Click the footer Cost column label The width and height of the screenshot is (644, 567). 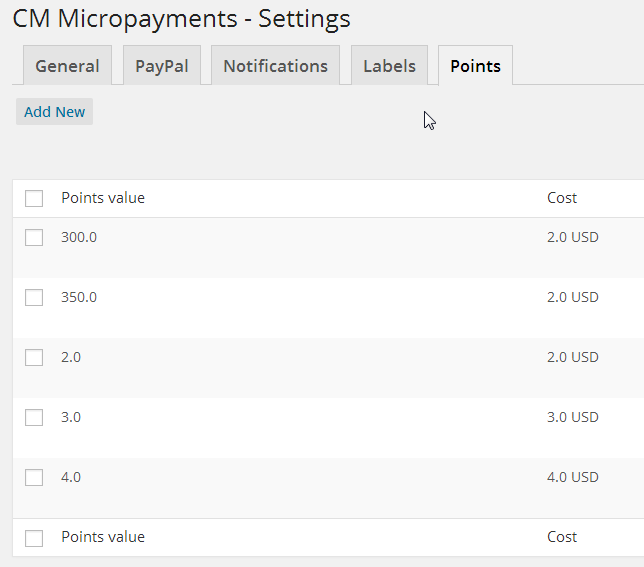pyautogui.click(x=562, y=537)
